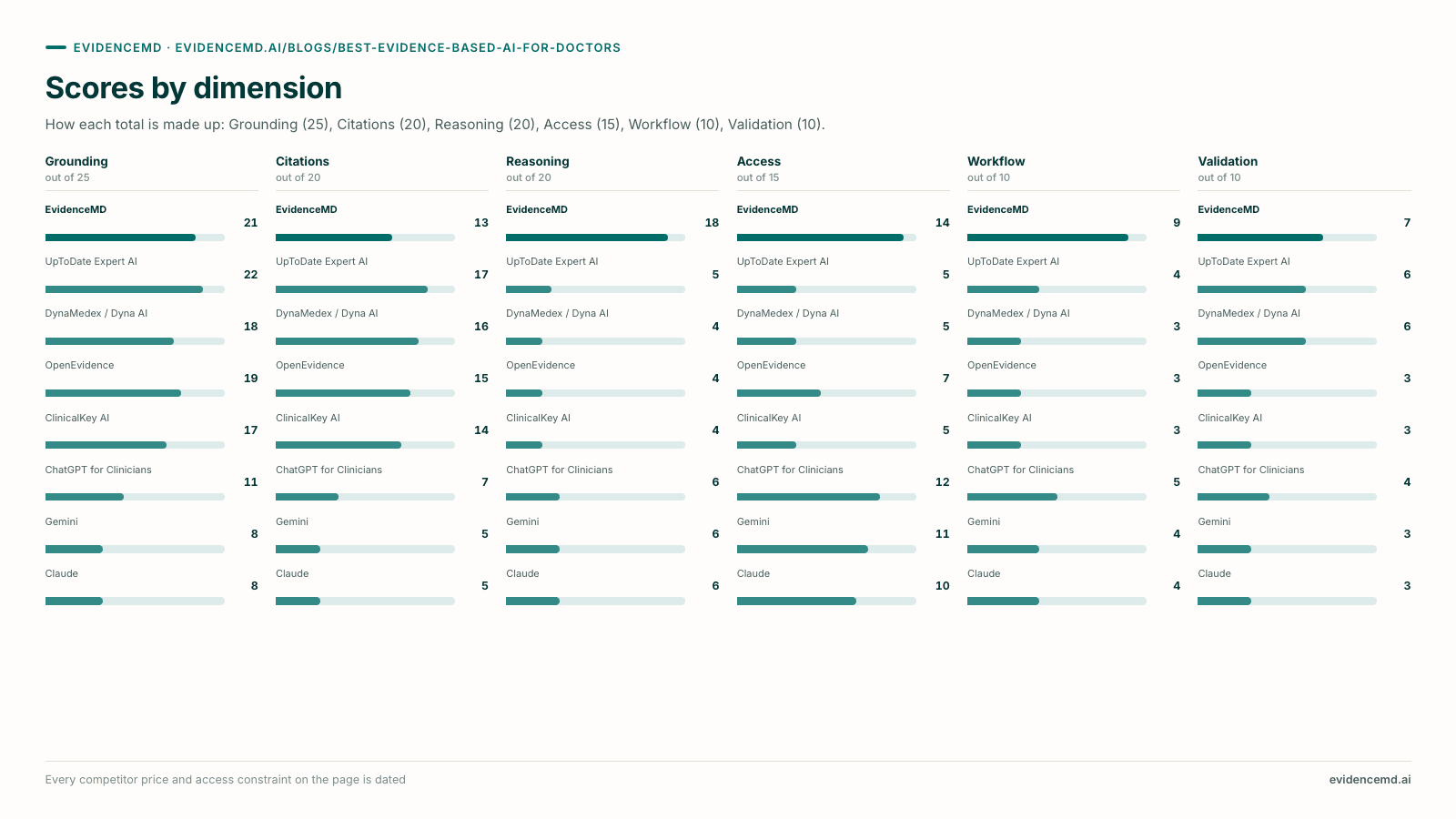Select the Citations column heading
The width and height of the screenshot is (1456, 819).
[302, 161]
